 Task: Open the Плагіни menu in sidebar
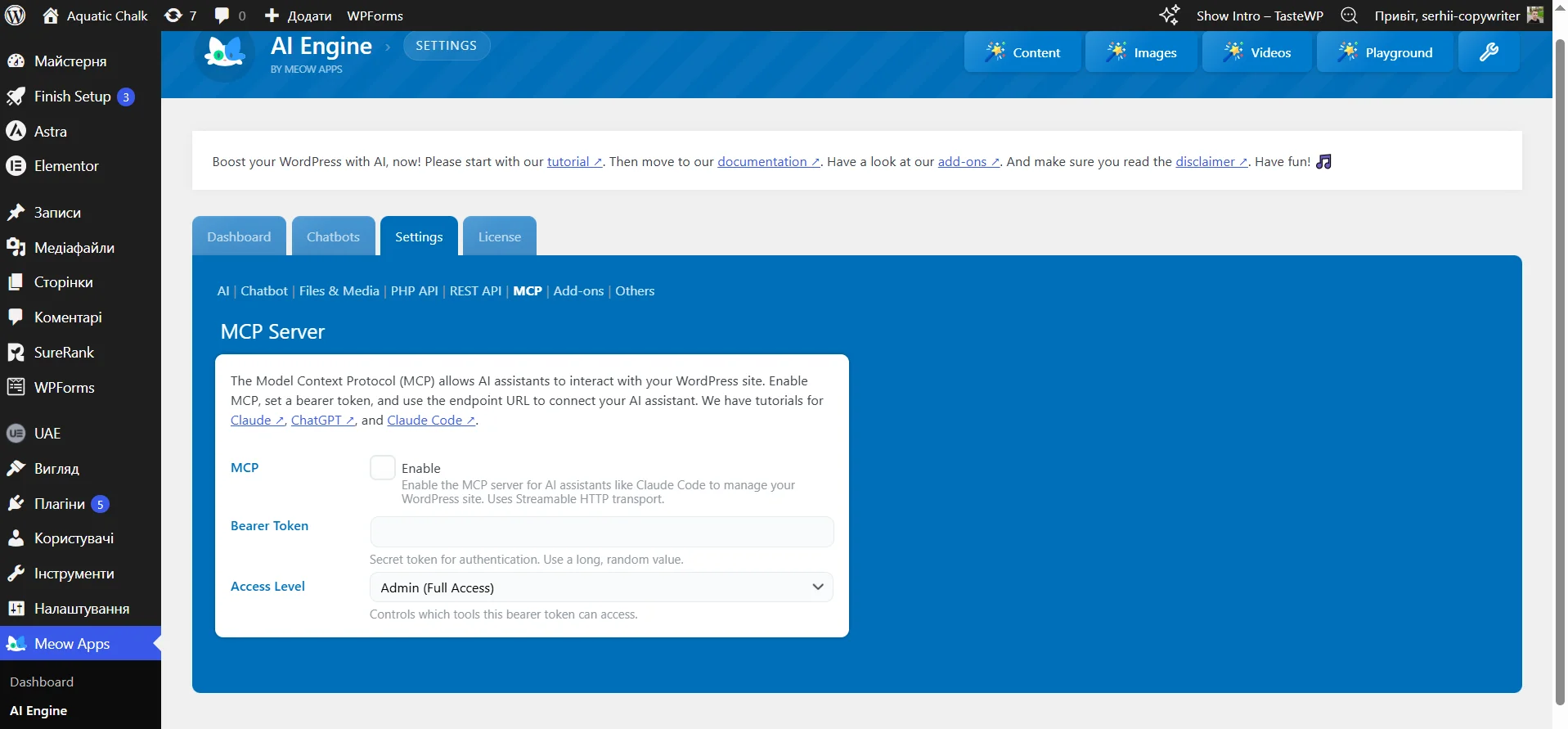60,504
